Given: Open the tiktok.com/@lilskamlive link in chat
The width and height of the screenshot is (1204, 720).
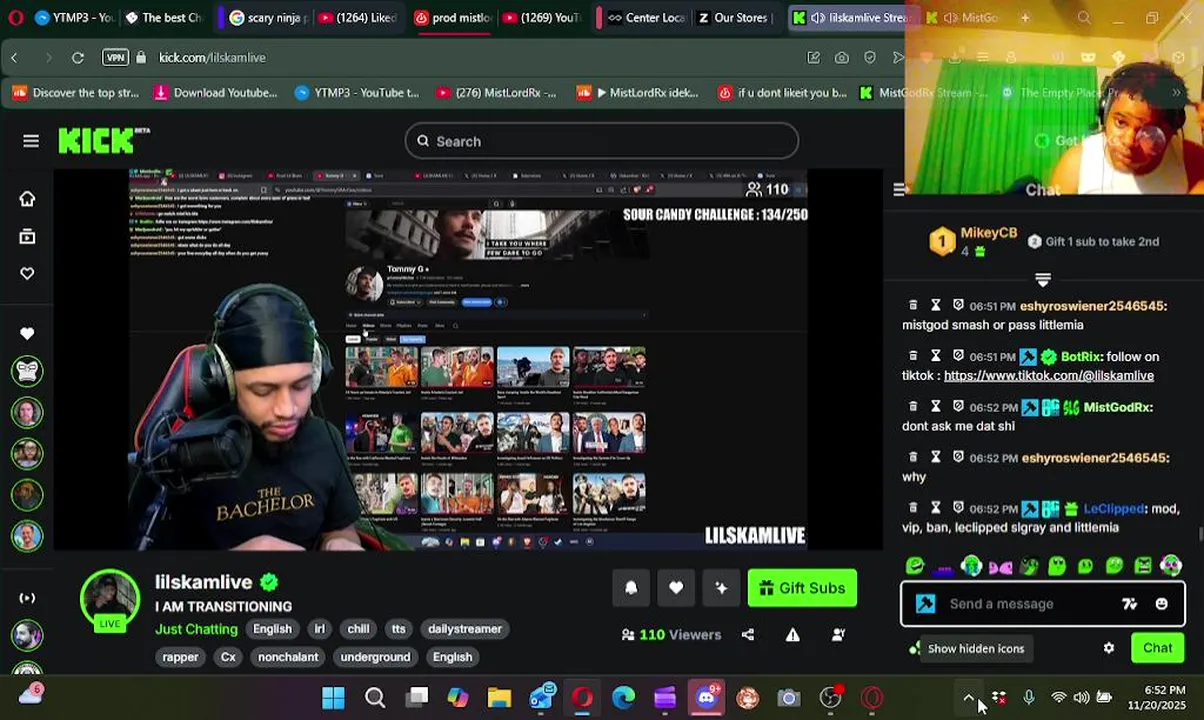Looking at the screenshot, I should (x=1048, y=376).
